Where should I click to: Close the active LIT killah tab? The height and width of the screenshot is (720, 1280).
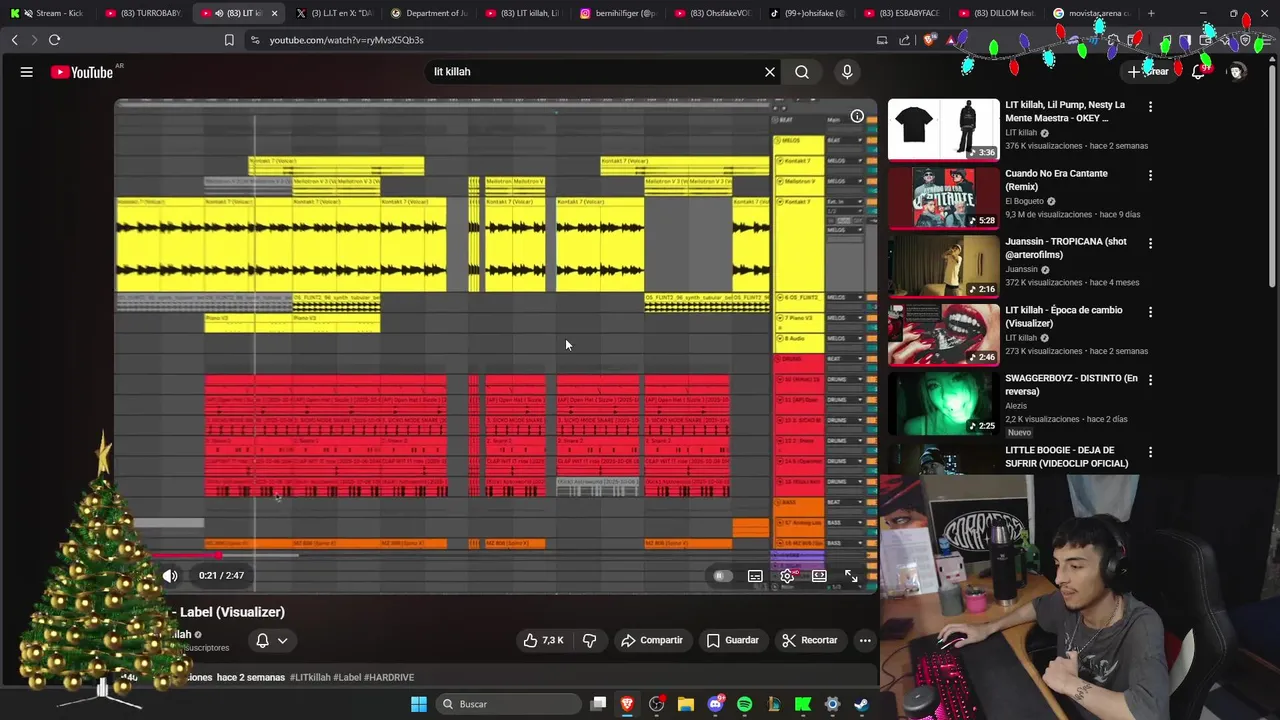[274, 13]
